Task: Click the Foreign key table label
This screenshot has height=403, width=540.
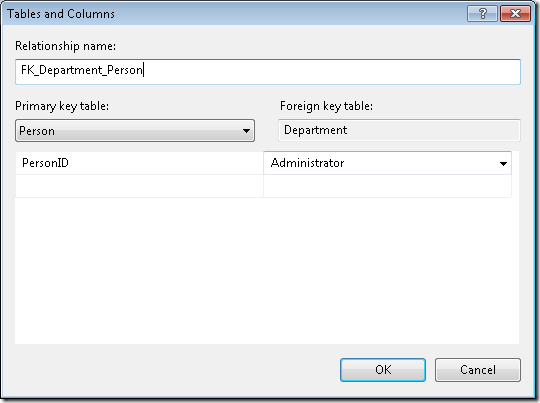Action: coord(326,106)
